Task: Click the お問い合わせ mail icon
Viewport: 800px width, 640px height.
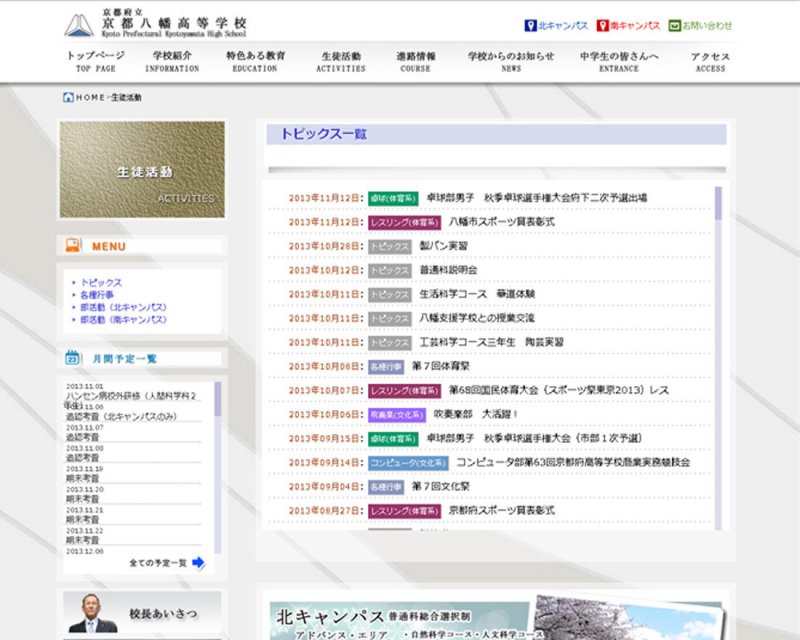Action: tap(675, 25)
